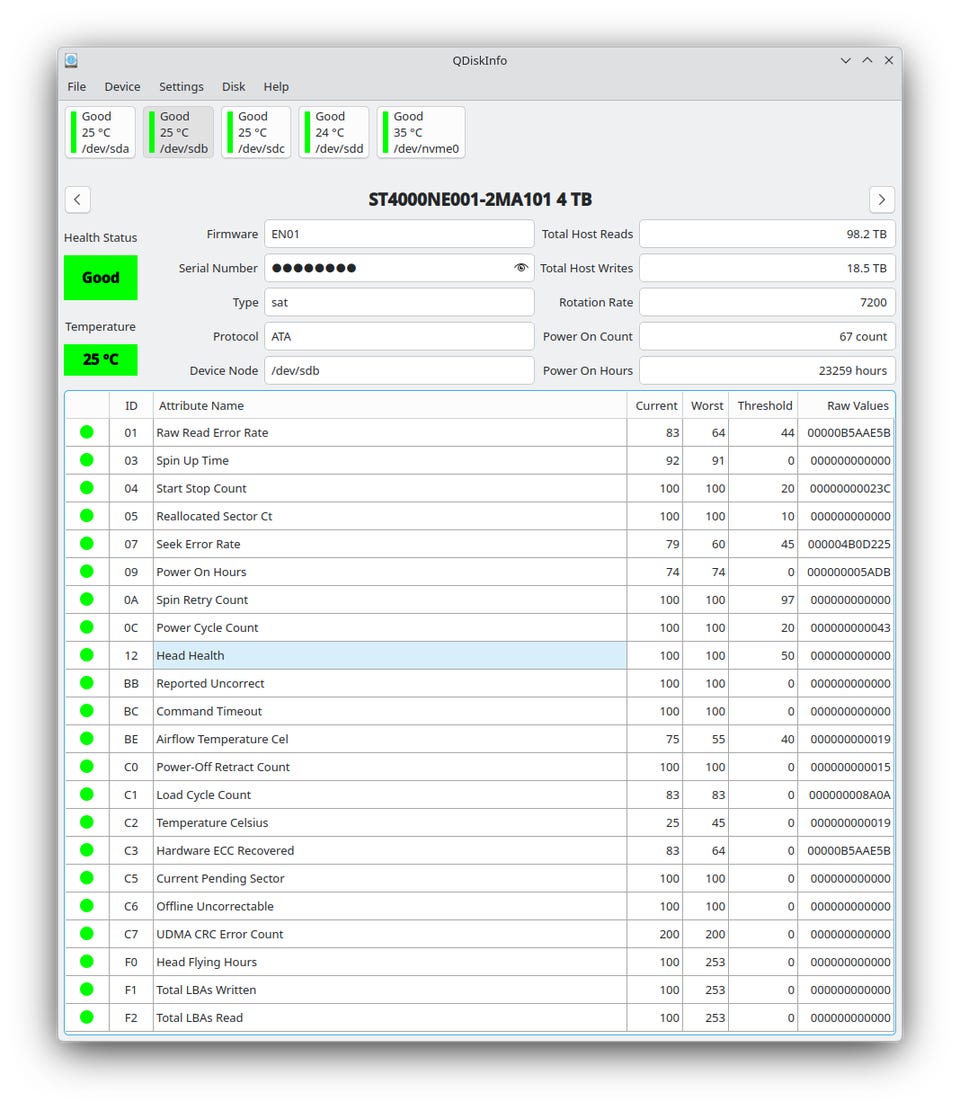The image size is (960, 1110).
Task: Click green status dot for Head Flying Hours
Action: point(86,961)
